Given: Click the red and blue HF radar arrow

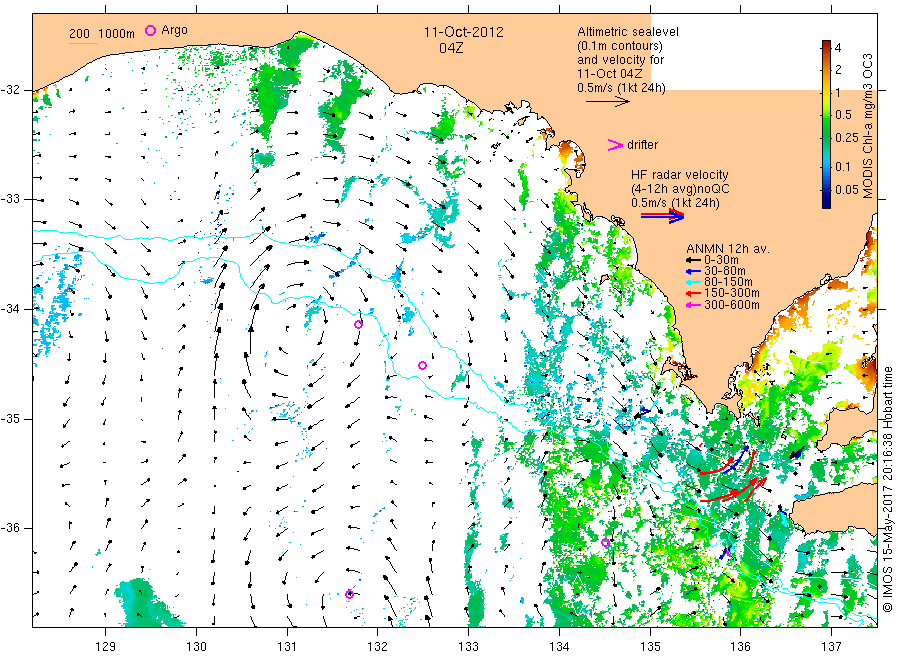Looking at the screenshot, I should pos(662,216).
